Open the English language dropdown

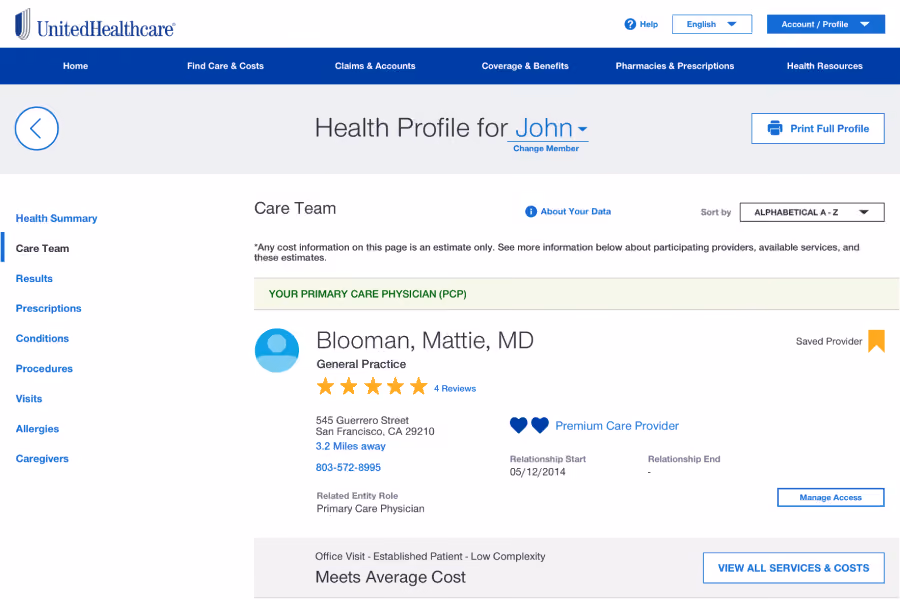(x=712, y=24)
